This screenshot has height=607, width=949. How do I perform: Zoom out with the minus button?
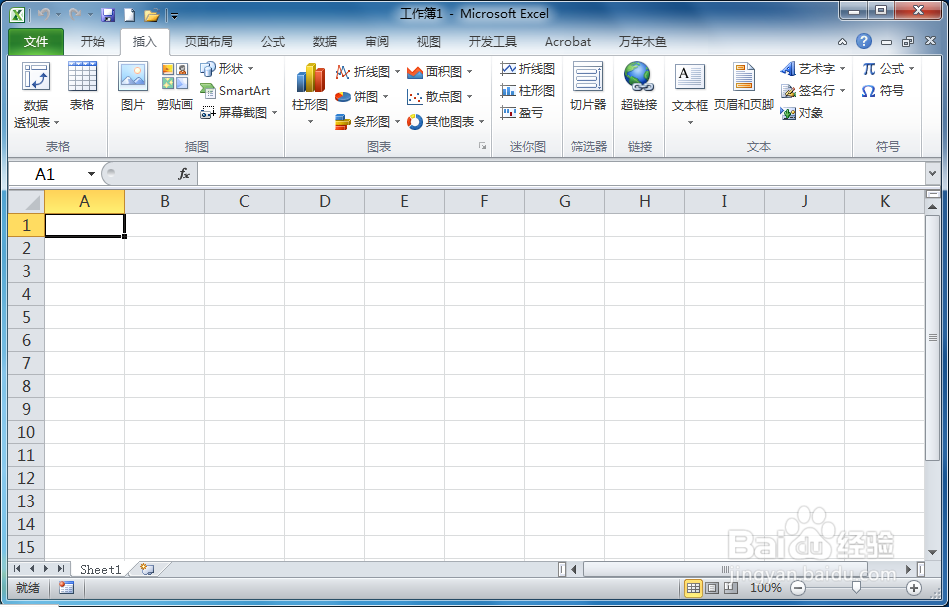point(798,588)
